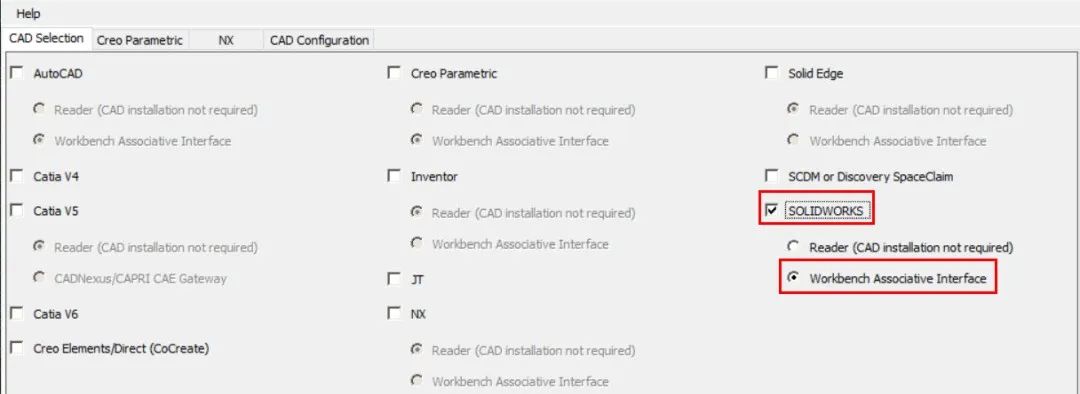Check the Catia V5 option
1080x394 pixels.
pos(17,211)
